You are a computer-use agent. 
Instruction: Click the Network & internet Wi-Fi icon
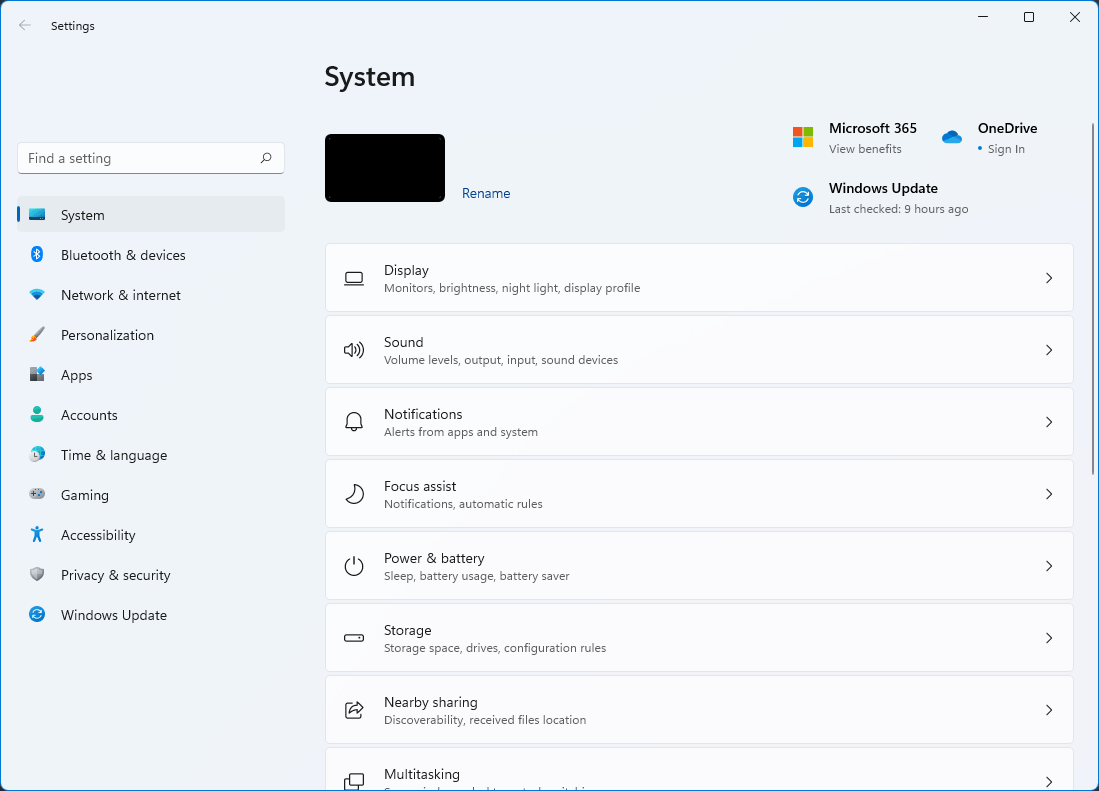click(37, 295)
